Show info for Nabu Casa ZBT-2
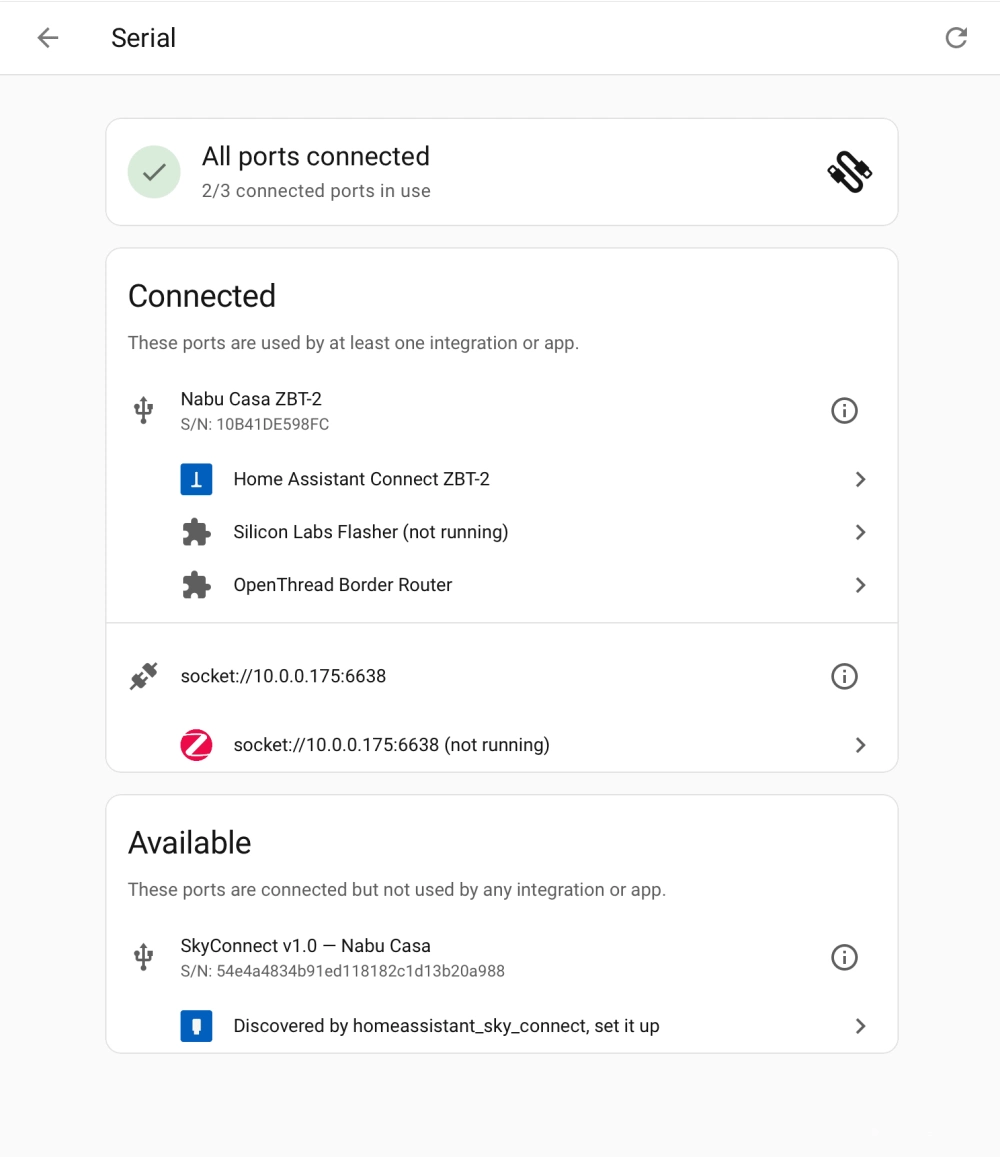Viewport: 1000px width, 1157px height. [x=844, y=411]
